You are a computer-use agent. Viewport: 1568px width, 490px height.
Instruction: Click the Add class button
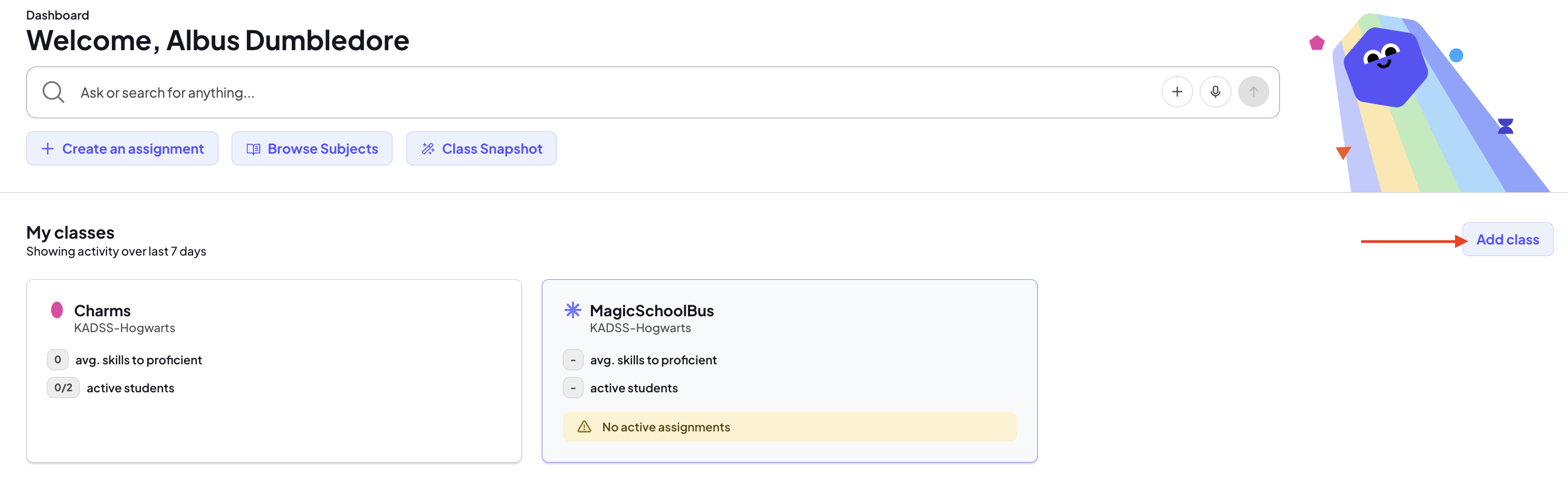pos(1507,240)
